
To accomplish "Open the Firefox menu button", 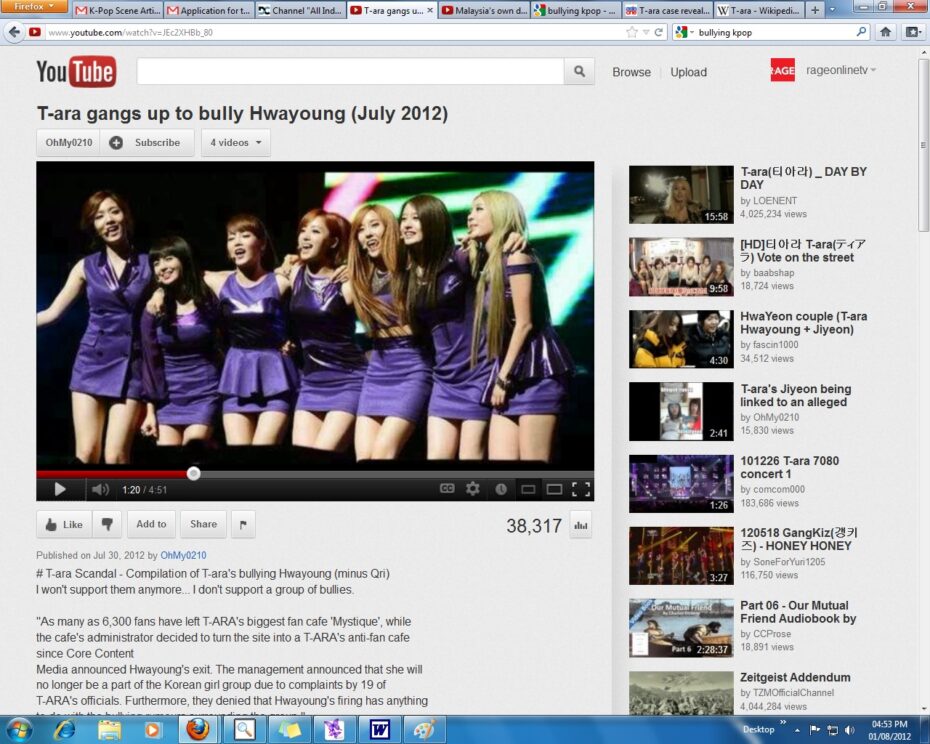I will pos(34,7).
